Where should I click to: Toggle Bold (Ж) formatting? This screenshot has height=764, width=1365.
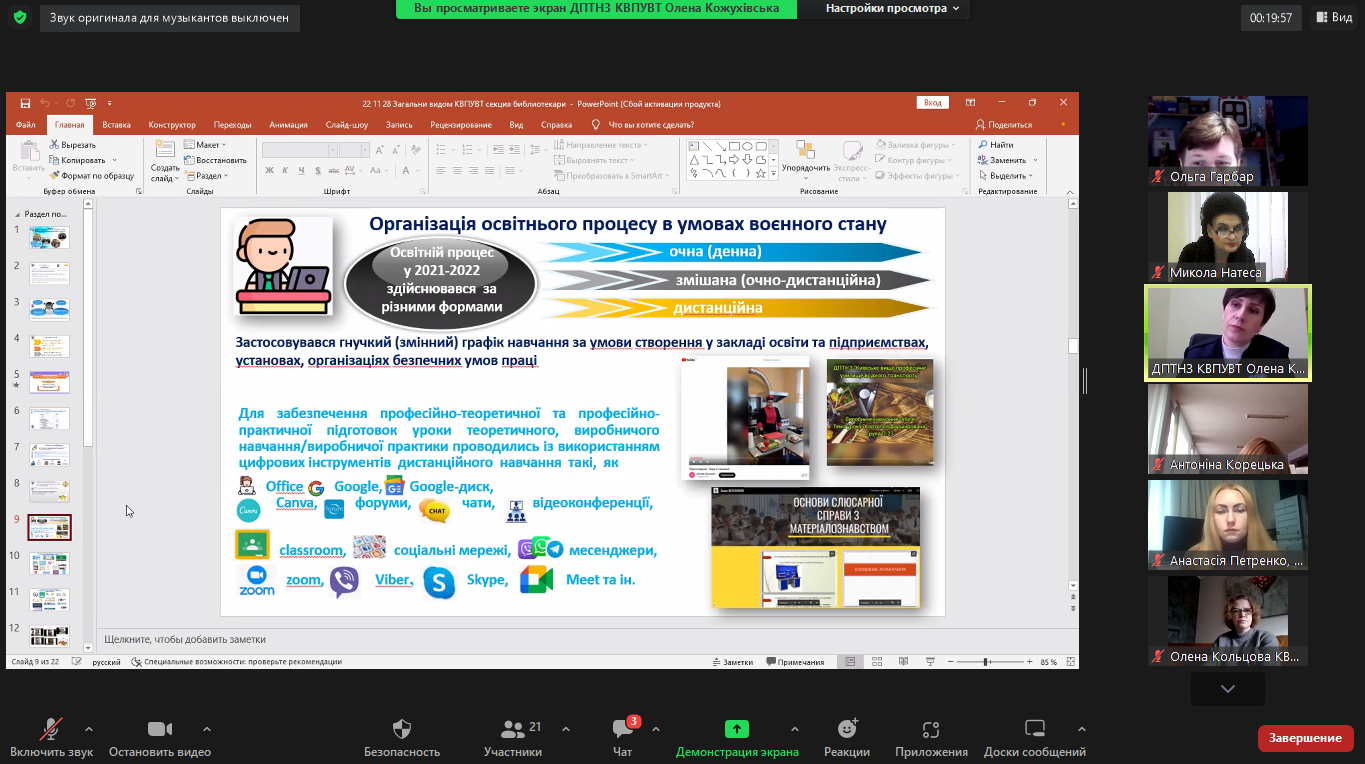[x=270, y=171]
